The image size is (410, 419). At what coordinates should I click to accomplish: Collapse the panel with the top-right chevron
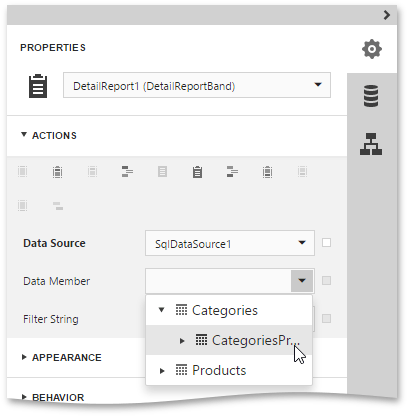click(x=387, y=15)
